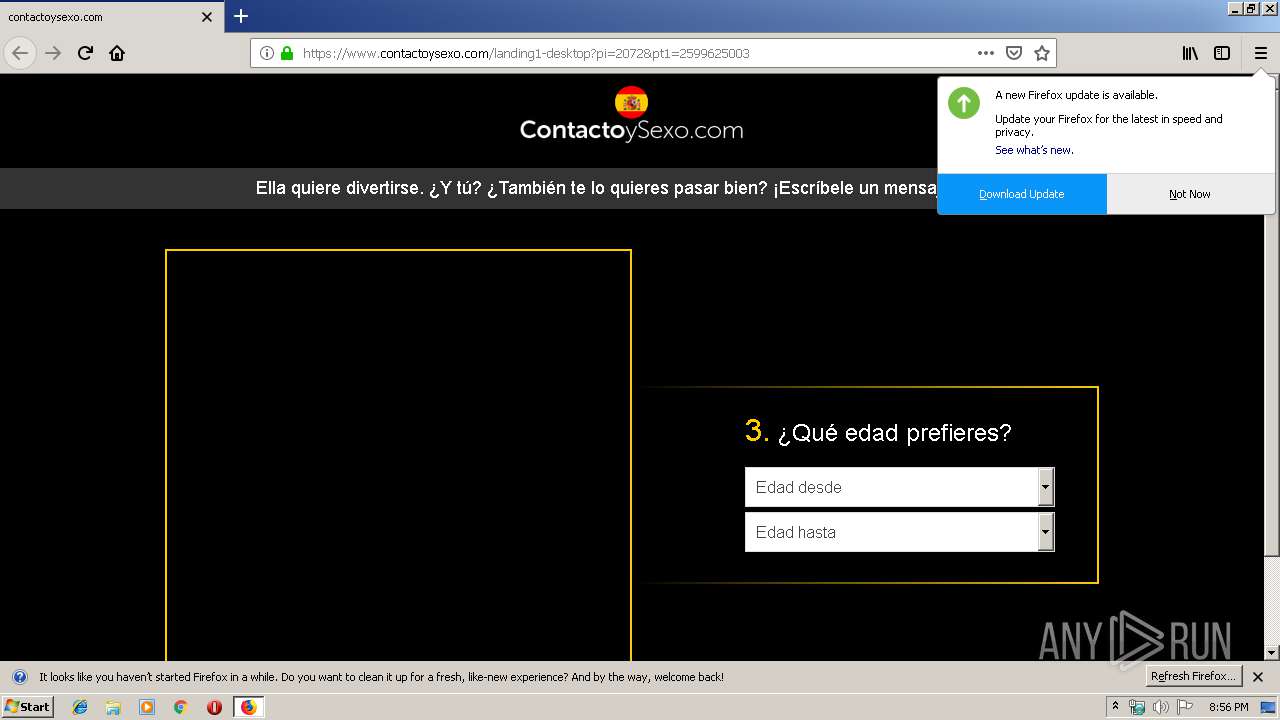Click the 8:56 PM clock

pyautogui.click(x=1228, y=707)
